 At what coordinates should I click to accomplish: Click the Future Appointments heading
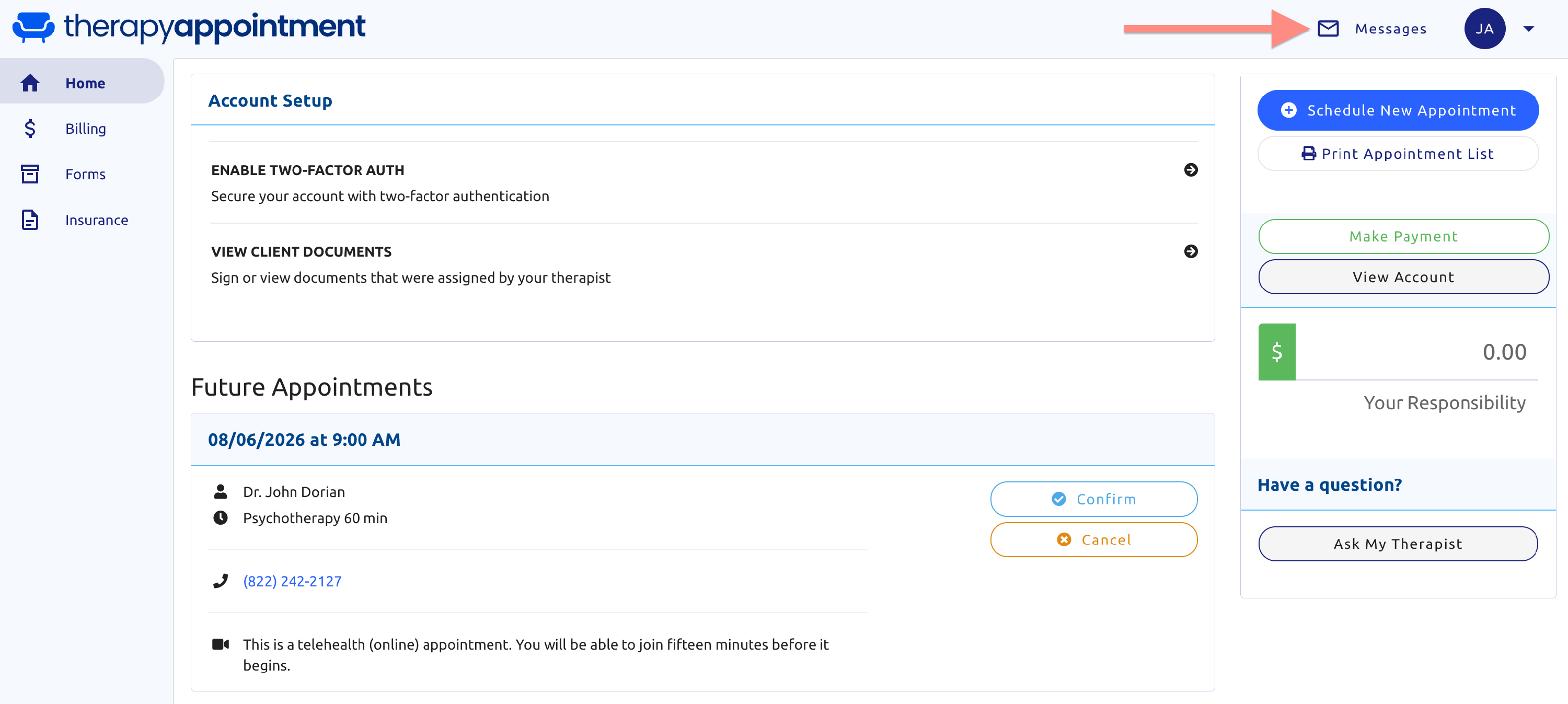312,387
